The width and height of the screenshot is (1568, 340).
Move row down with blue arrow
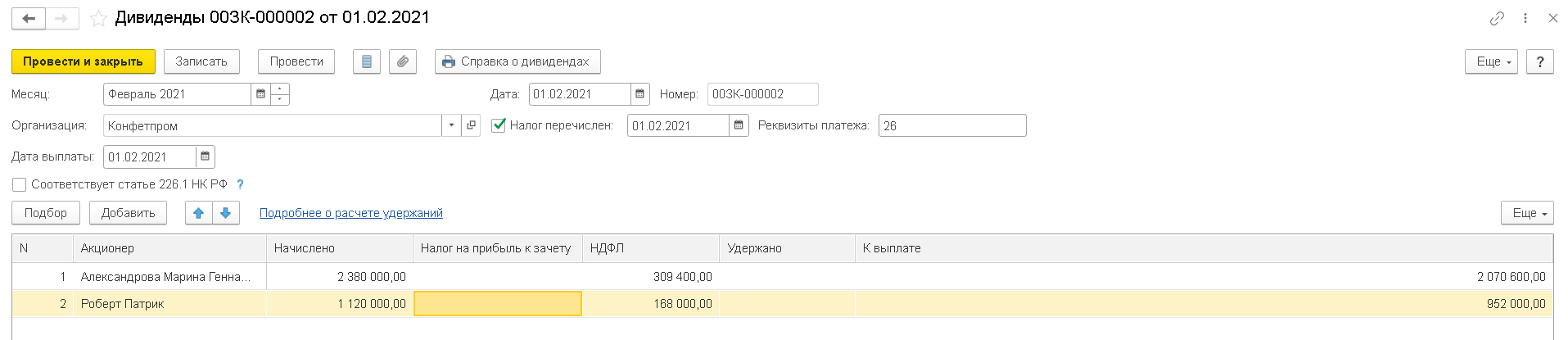point(225,213)
